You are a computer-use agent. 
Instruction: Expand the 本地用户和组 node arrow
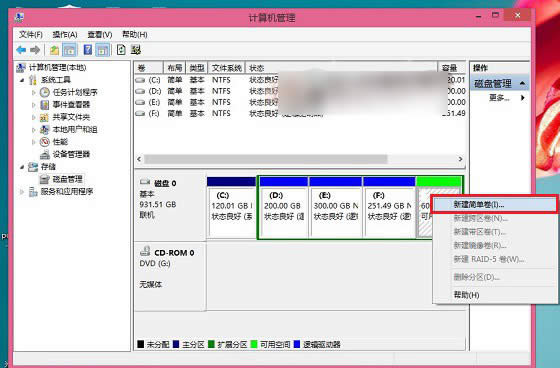(34, 130)
